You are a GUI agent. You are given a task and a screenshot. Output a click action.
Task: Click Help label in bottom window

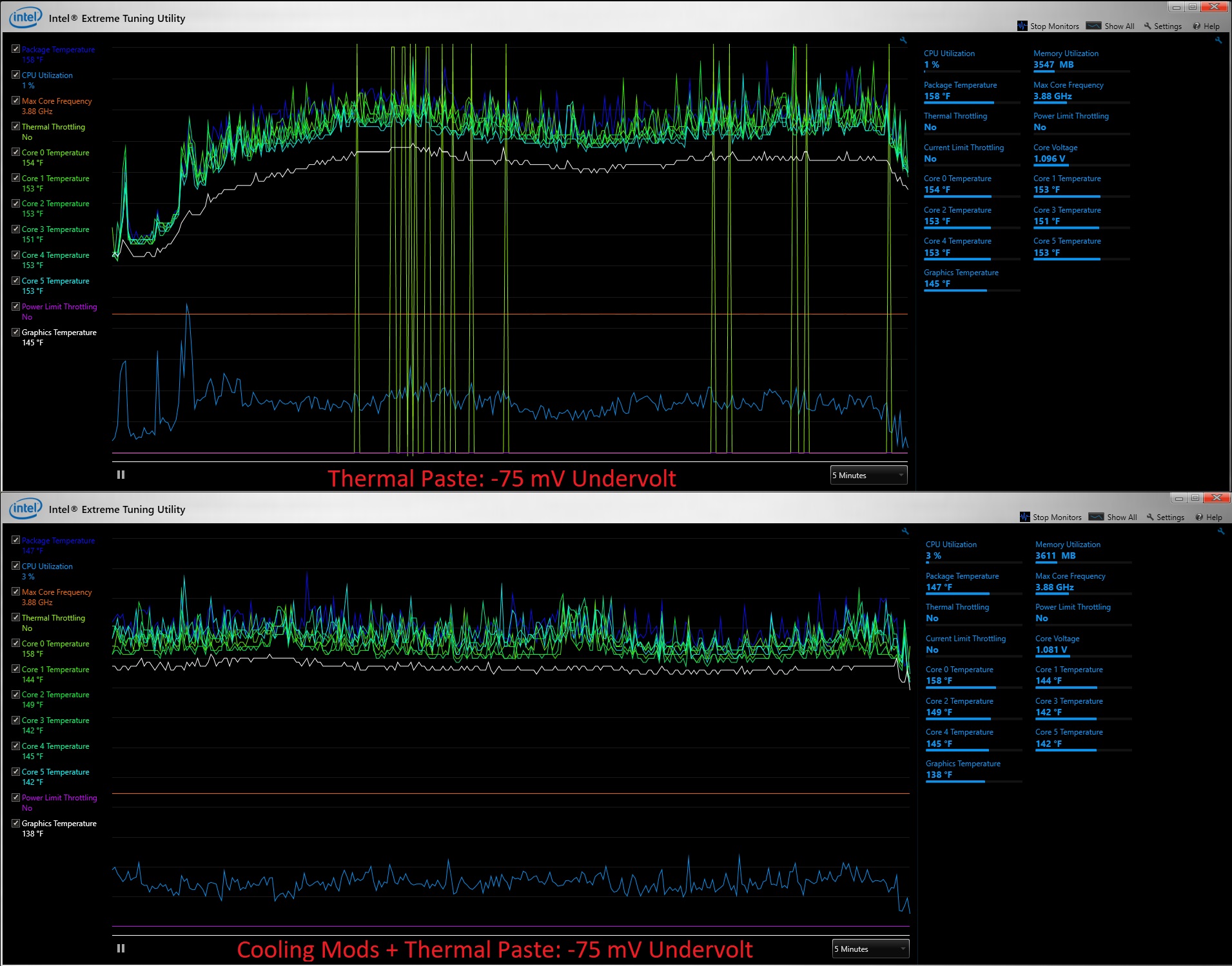tap(1214, 517)
